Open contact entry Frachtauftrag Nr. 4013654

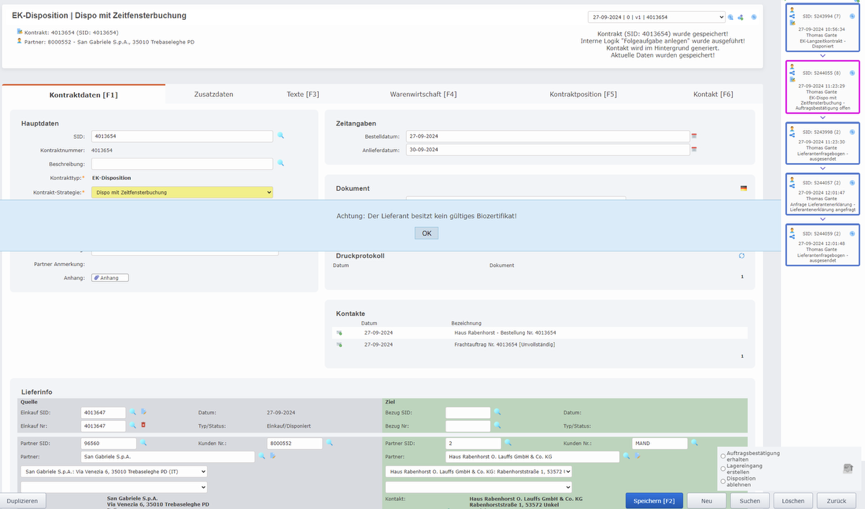click(339, 345)
